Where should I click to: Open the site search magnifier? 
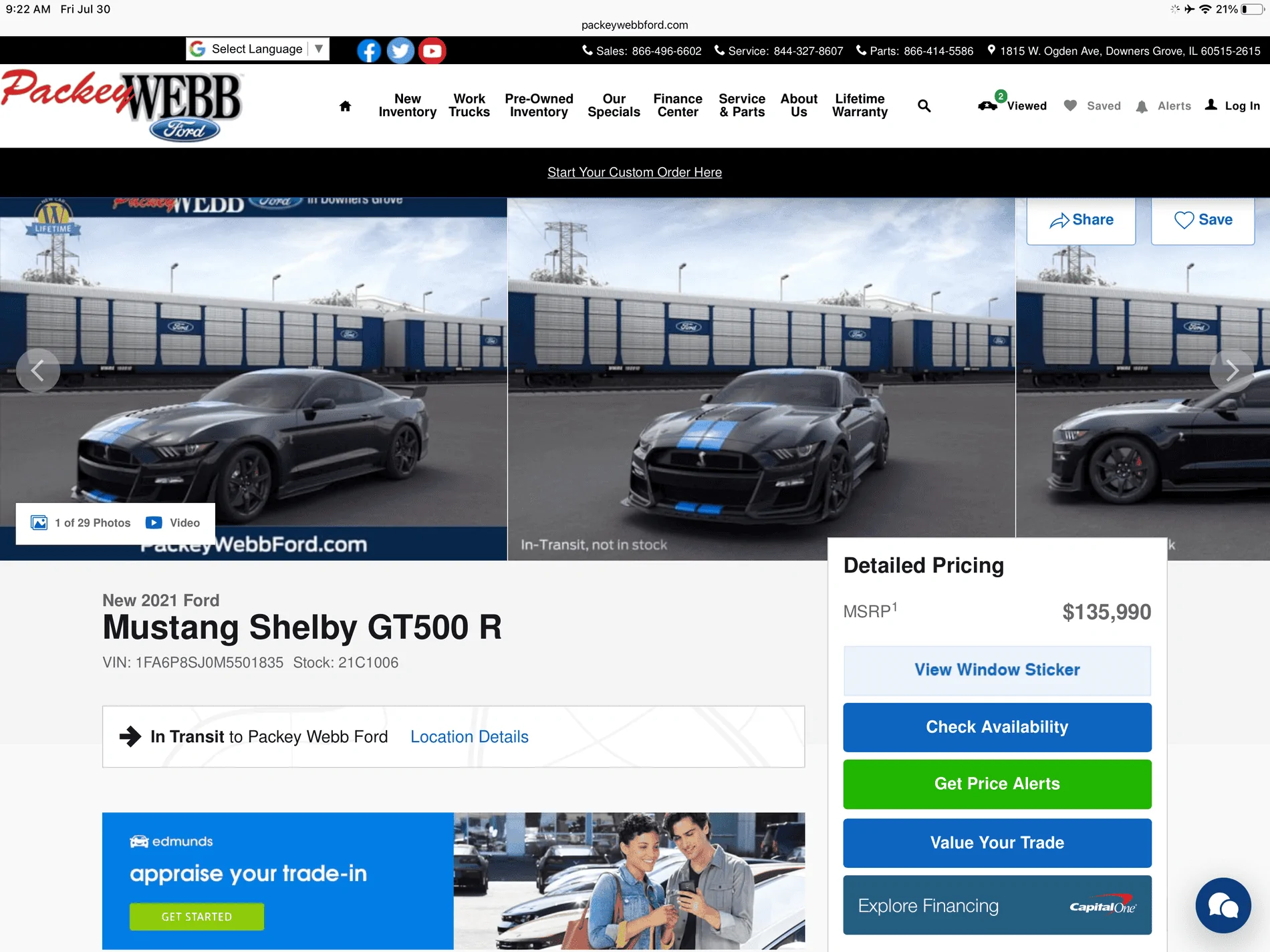[924, 106]
